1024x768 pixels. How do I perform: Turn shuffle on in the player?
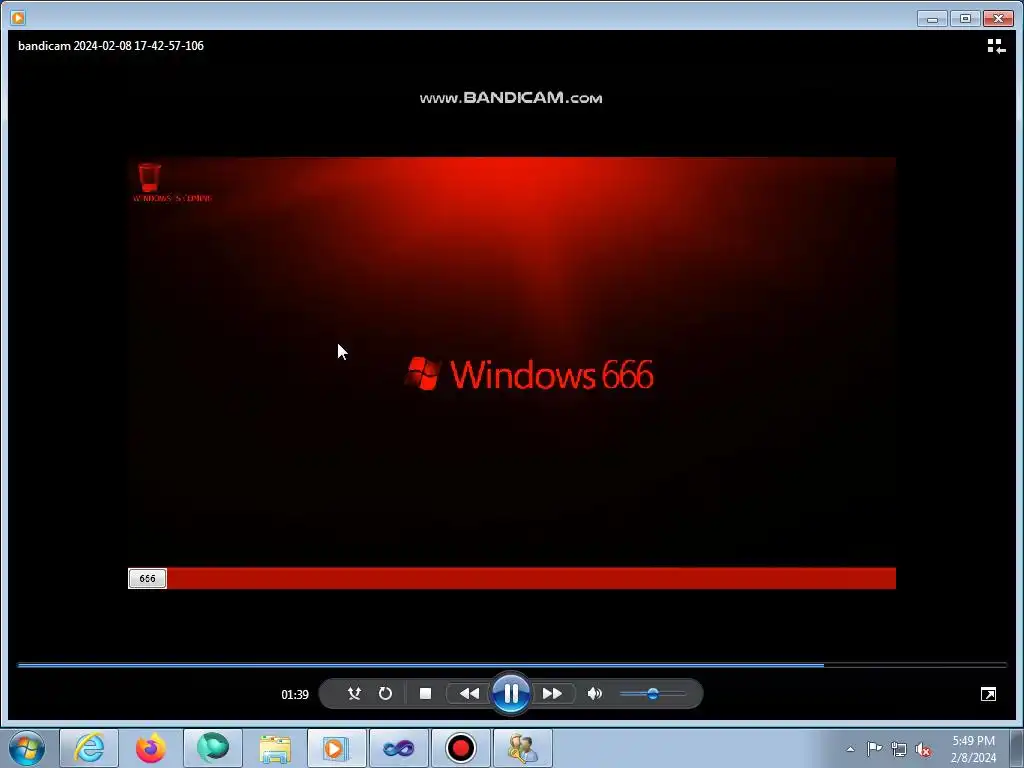click(355, 694)
